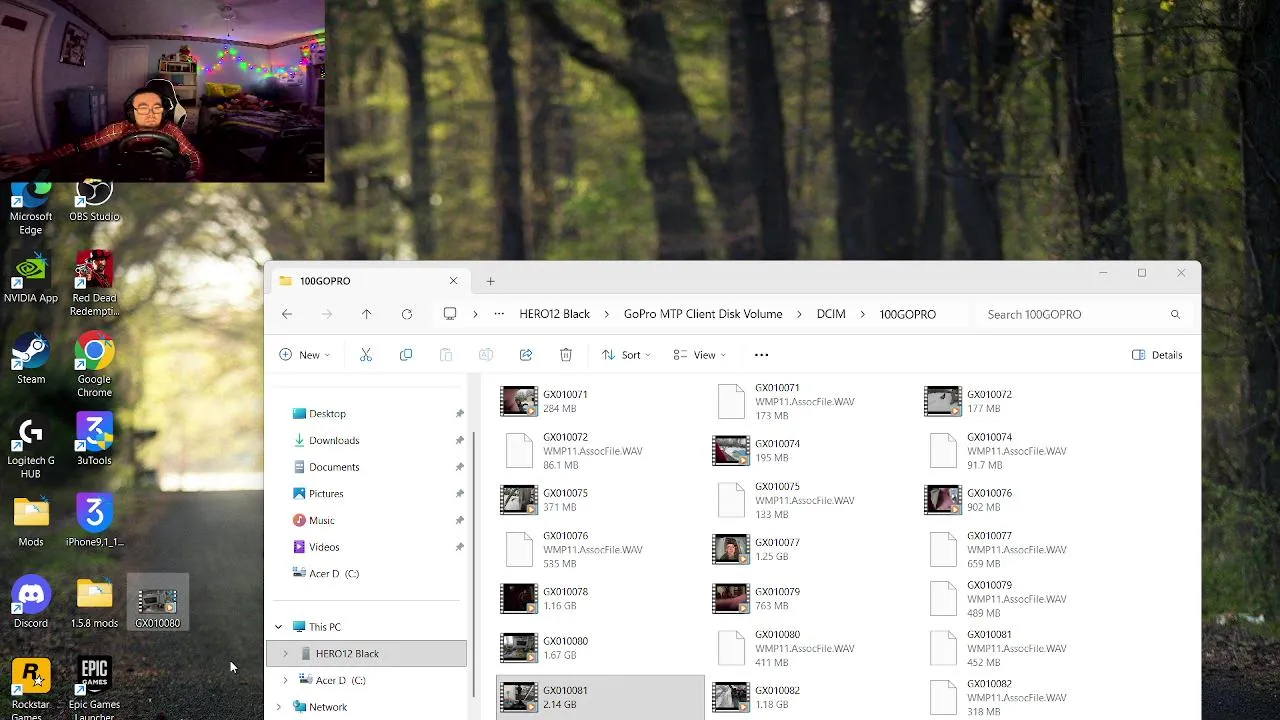Expand the hidden breadcrumb path ellipsis
Viewport: 1280px width, 720px height.
coord(499,314)
